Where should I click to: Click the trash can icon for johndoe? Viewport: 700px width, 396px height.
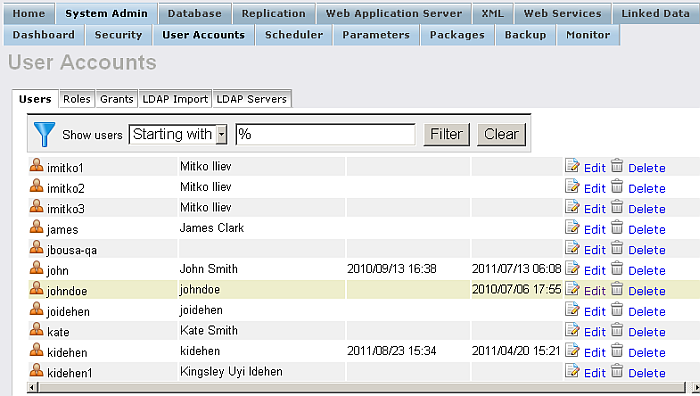point(617,288)
